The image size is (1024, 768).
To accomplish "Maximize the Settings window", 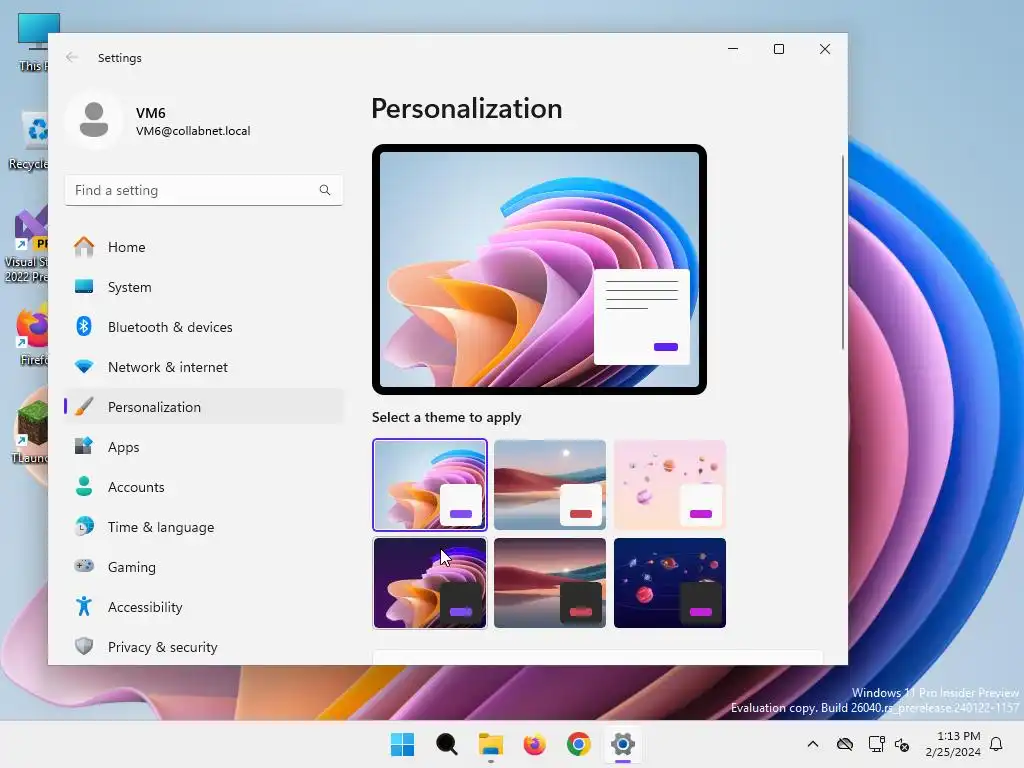I will [x=778, y=49].
